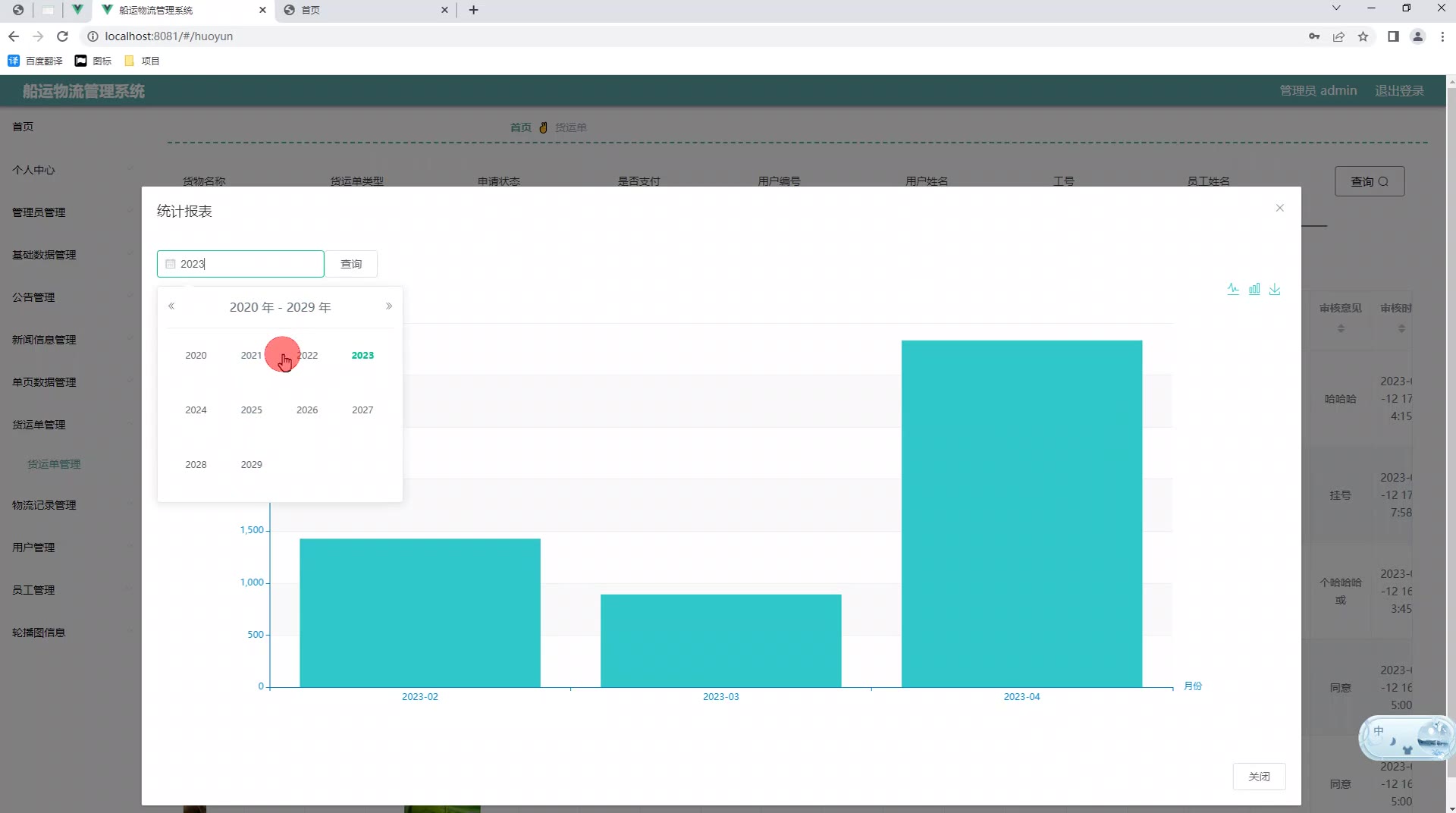This screenshot has height=813, width=1456.
Task: Click 首页 breadcrumb link
Action: point(520,127)
